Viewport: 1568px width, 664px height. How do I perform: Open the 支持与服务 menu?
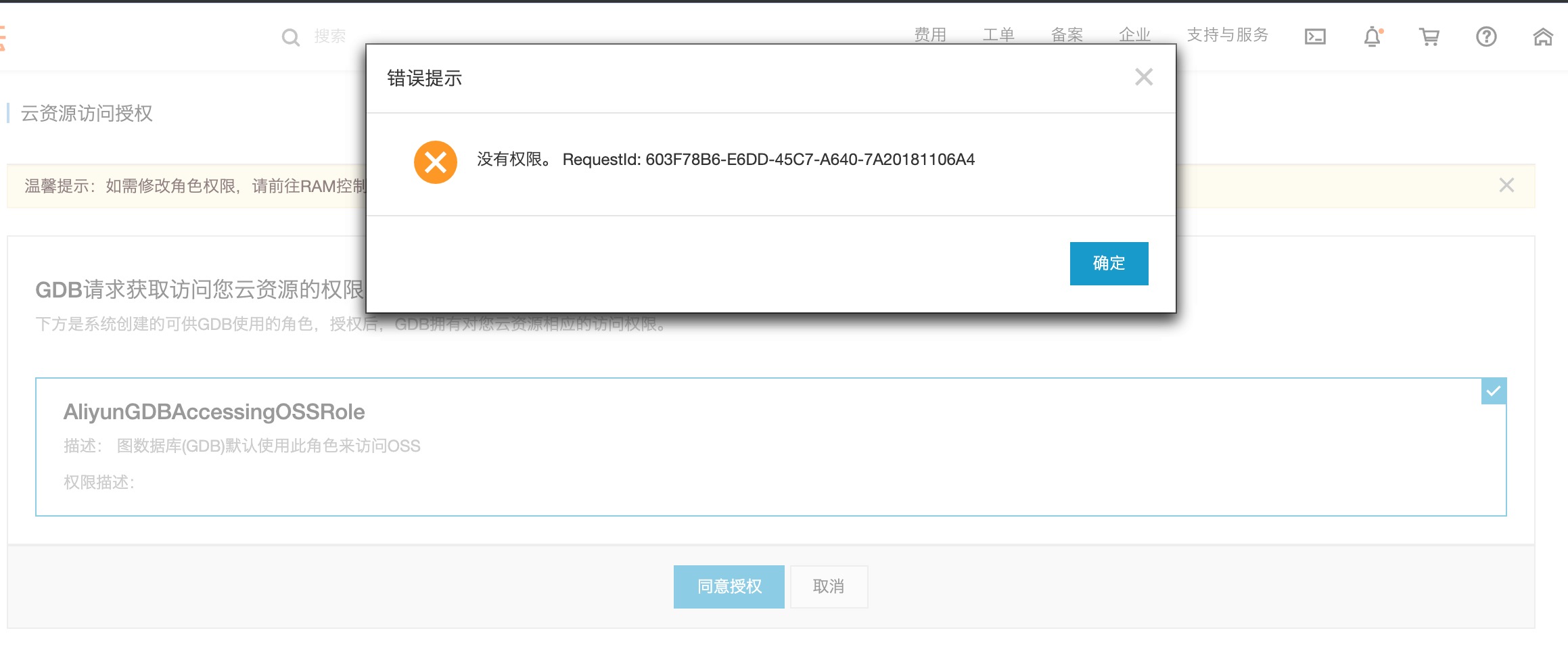pos(1227,35)
